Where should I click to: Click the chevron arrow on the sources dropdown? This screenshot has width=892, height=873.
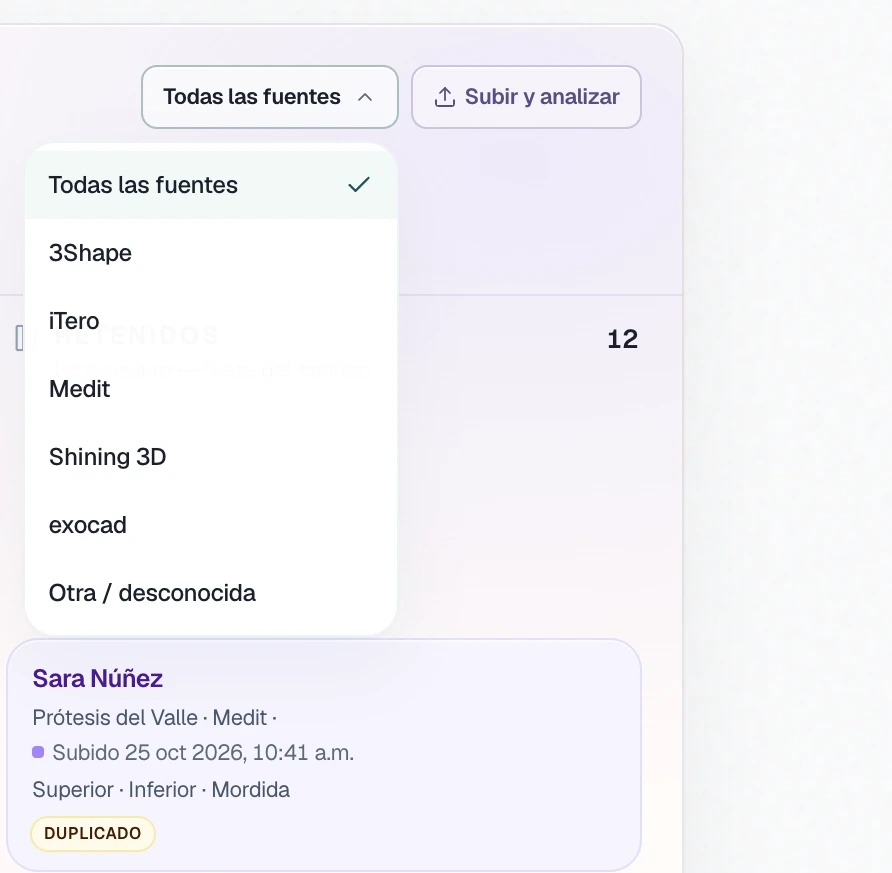coord(365,97)
